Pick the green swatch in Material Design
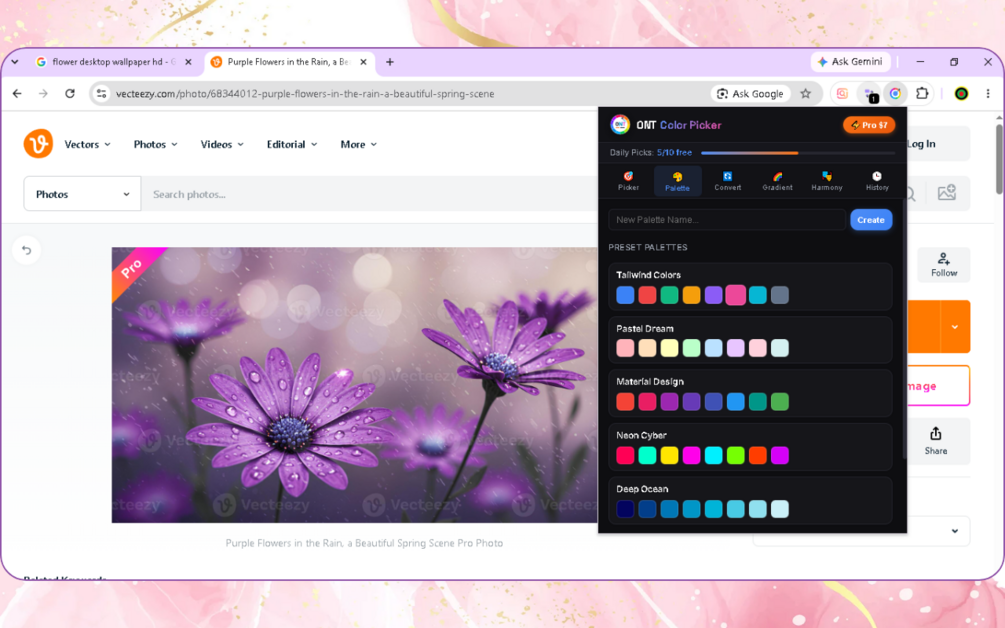The height and width of the screenshot is (628, 1005). [x=779, y=402]
